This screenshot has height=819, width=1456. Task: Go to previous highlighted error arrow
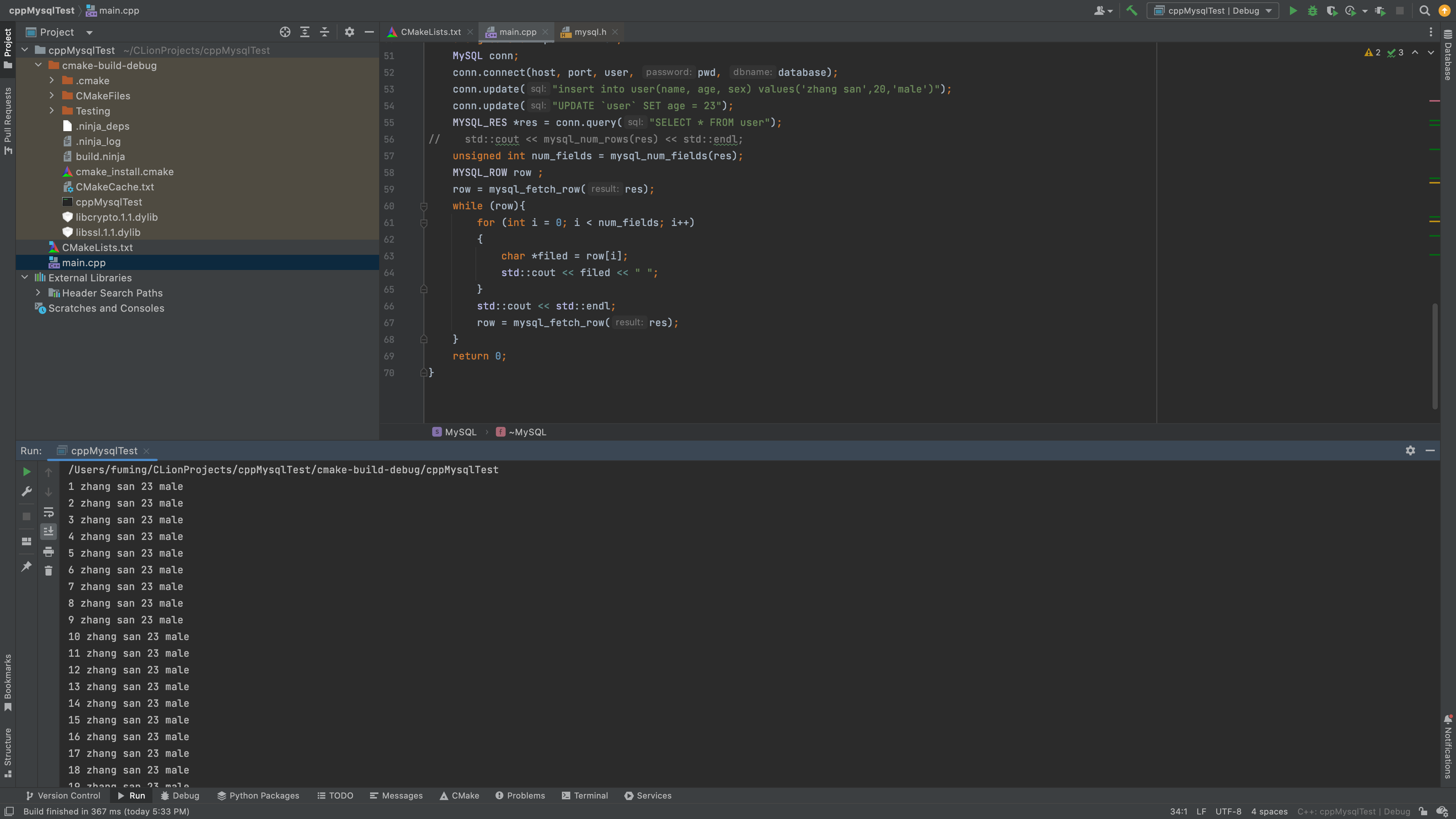(x=1415, y=53)
